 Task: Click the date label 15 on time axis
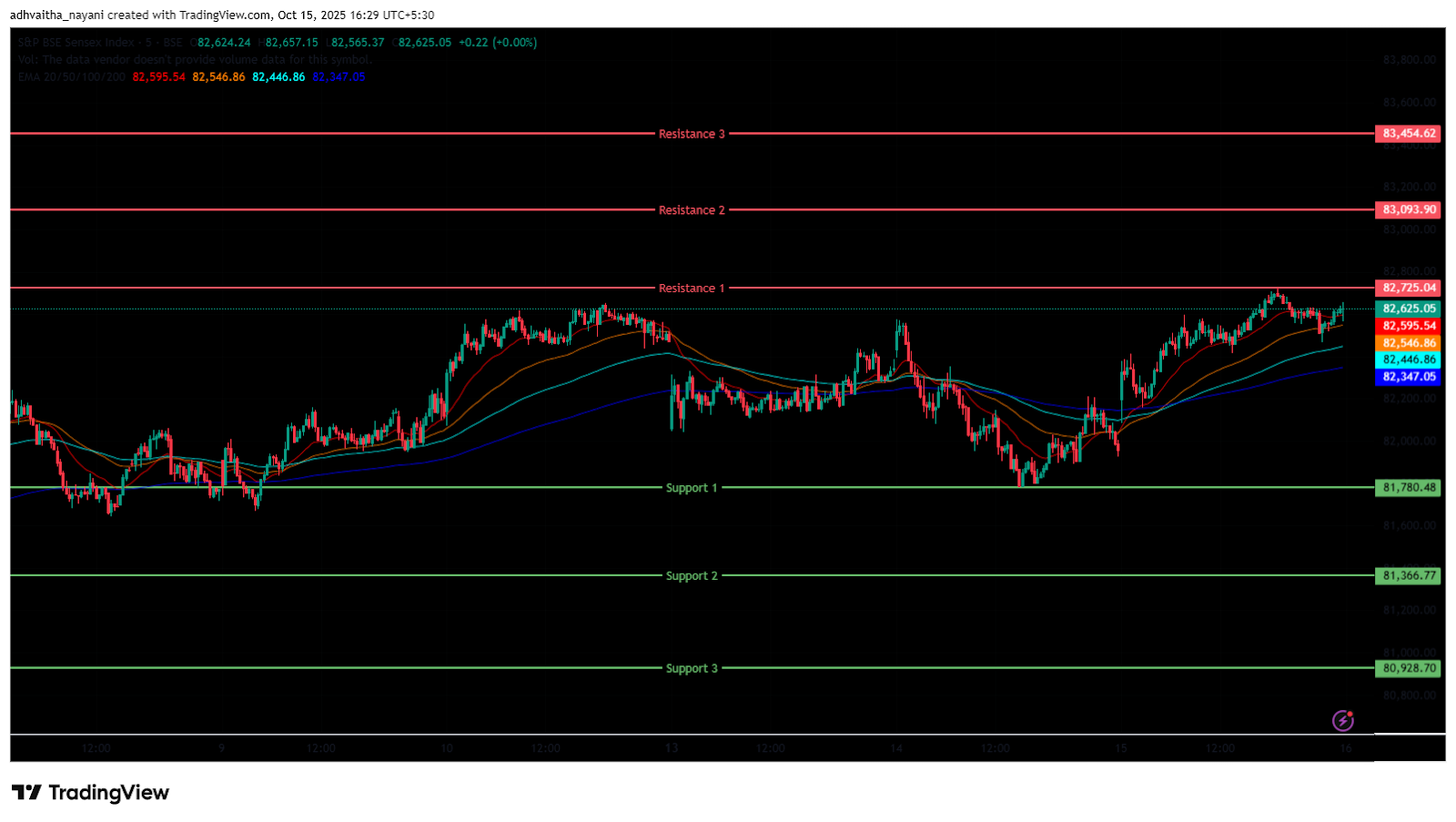pos(1121,748)
